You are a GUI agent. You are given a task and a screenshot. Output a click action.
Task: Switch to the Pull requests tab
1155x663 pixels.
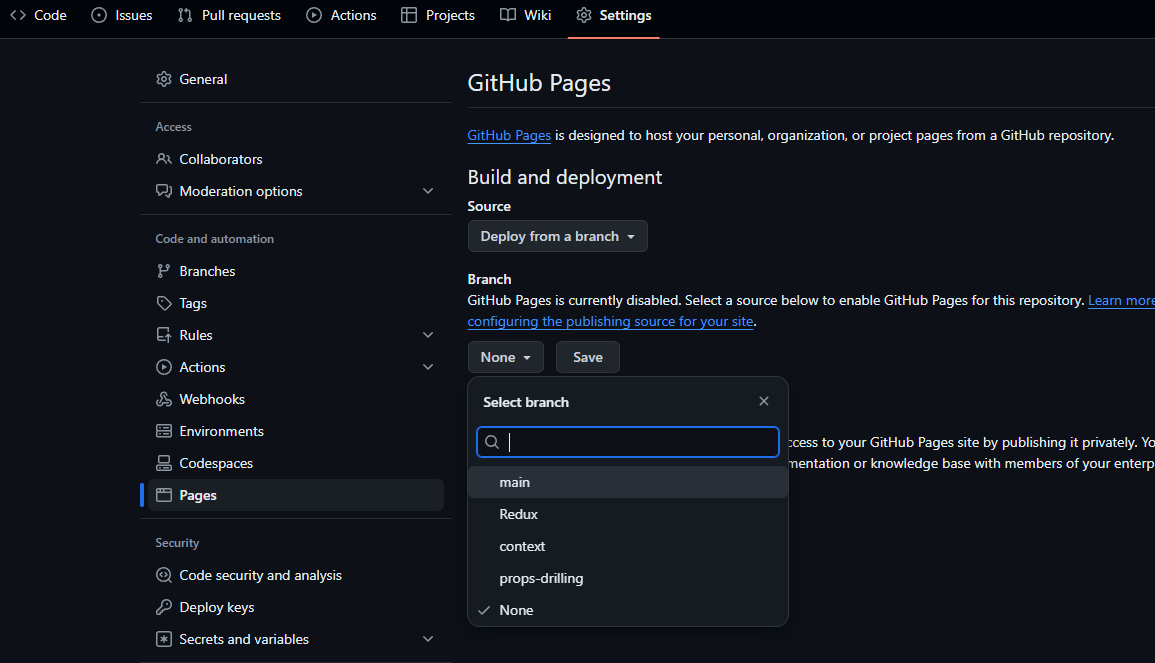[x=229, y=15]
